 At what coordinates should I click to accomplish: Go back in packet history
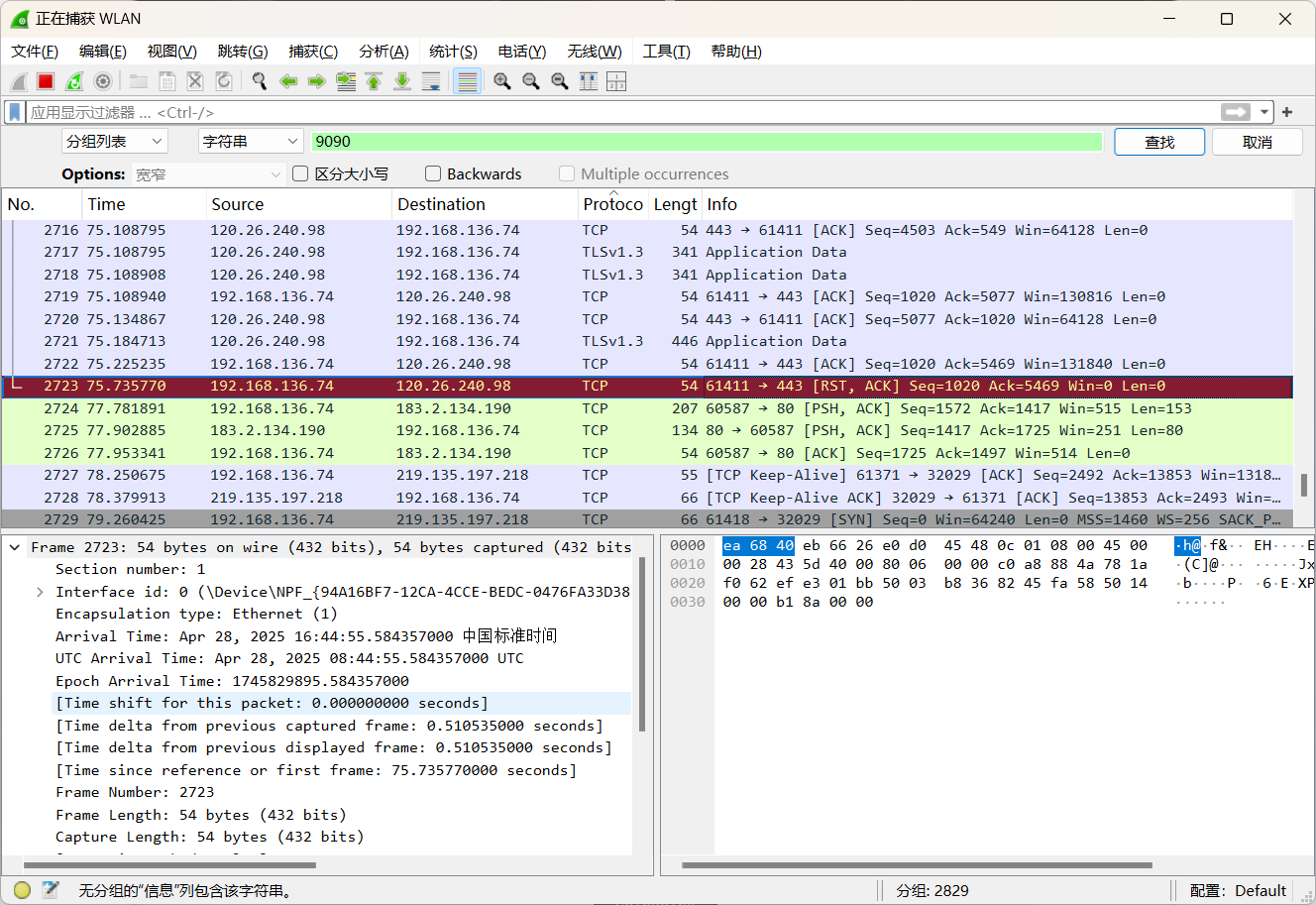pyautogui.click(x=288, y=81)
